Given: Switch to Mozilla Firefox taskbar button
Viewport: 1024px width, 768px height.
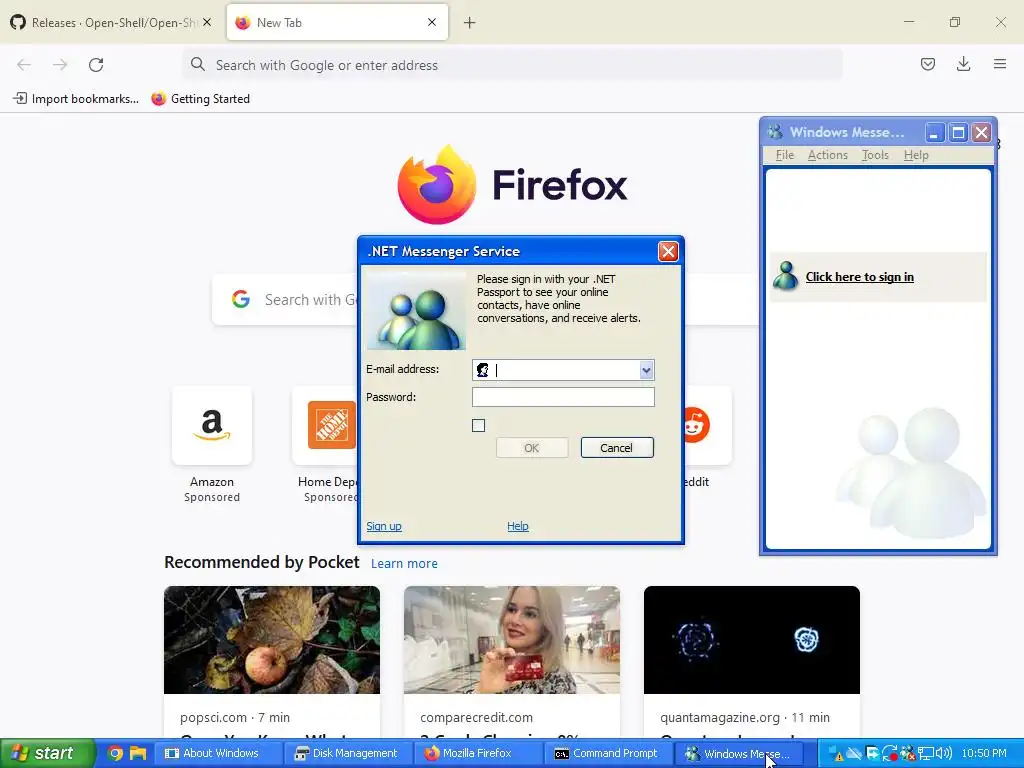Looking at the screenshot, I should point(478,753).
